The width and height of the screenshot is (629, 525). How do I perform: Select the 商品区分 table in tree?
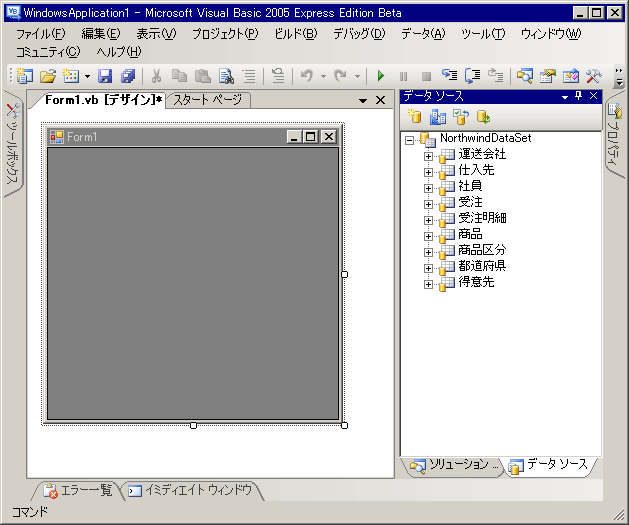tap(482, 250)
